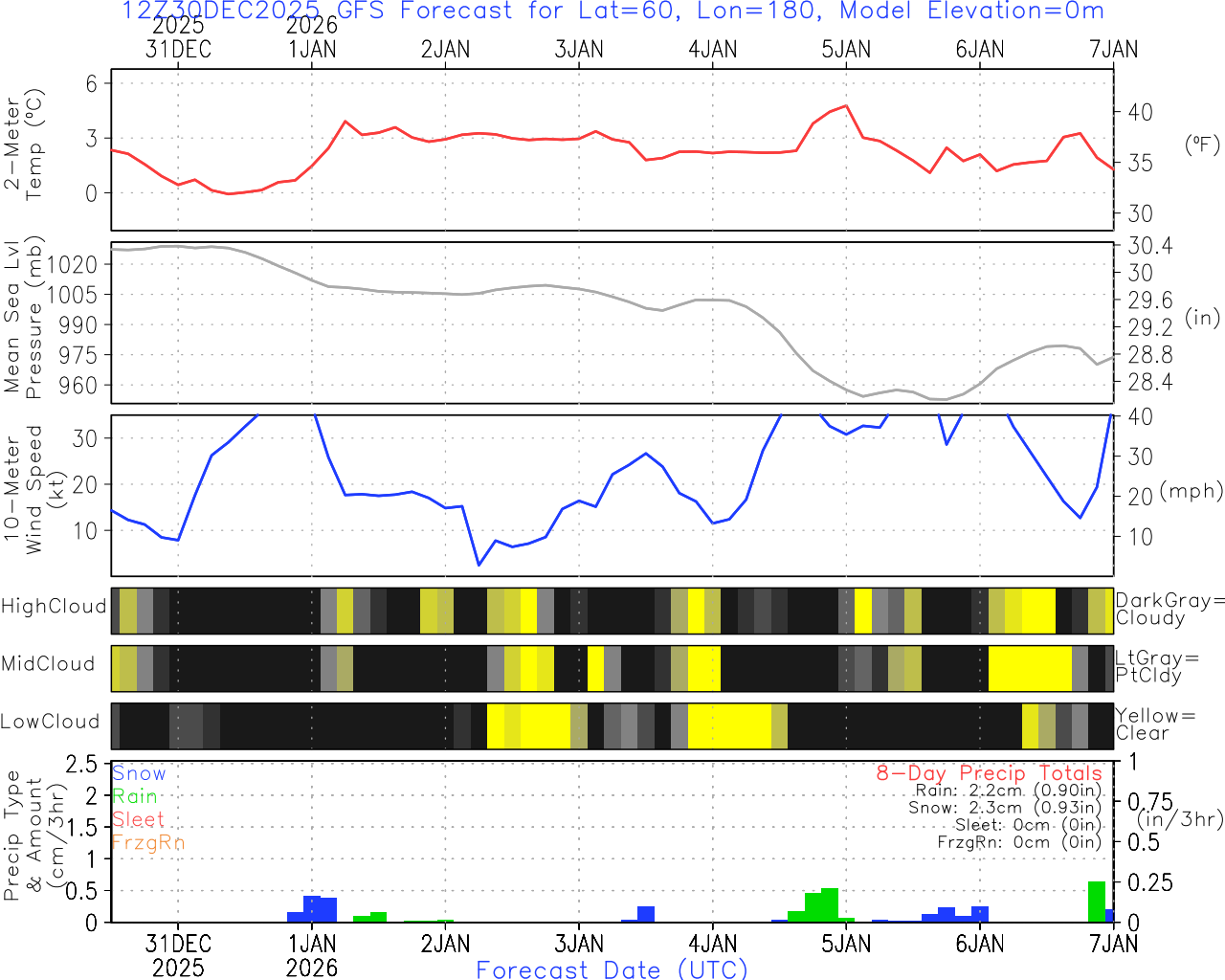1225x980 pixels.
Task: Click the 1020 pressure axis value
Action: tap(72, 264)
